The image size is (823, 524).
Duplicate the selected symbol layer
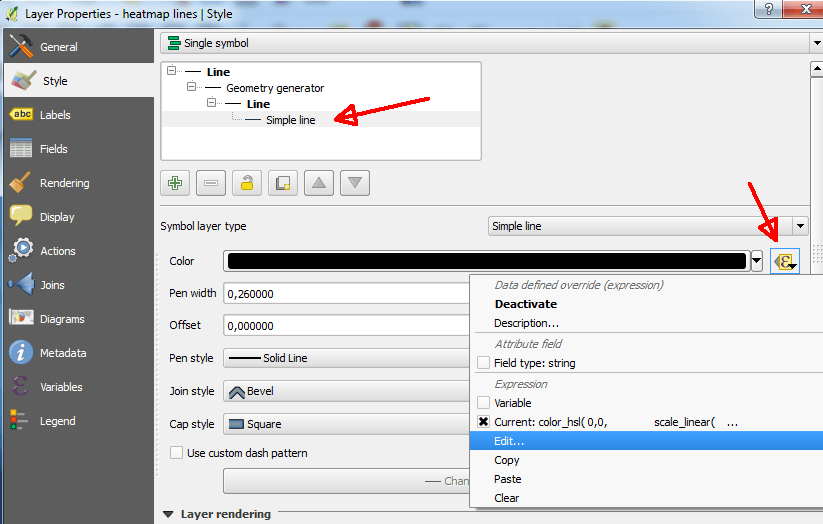click(x=283, y=183)
